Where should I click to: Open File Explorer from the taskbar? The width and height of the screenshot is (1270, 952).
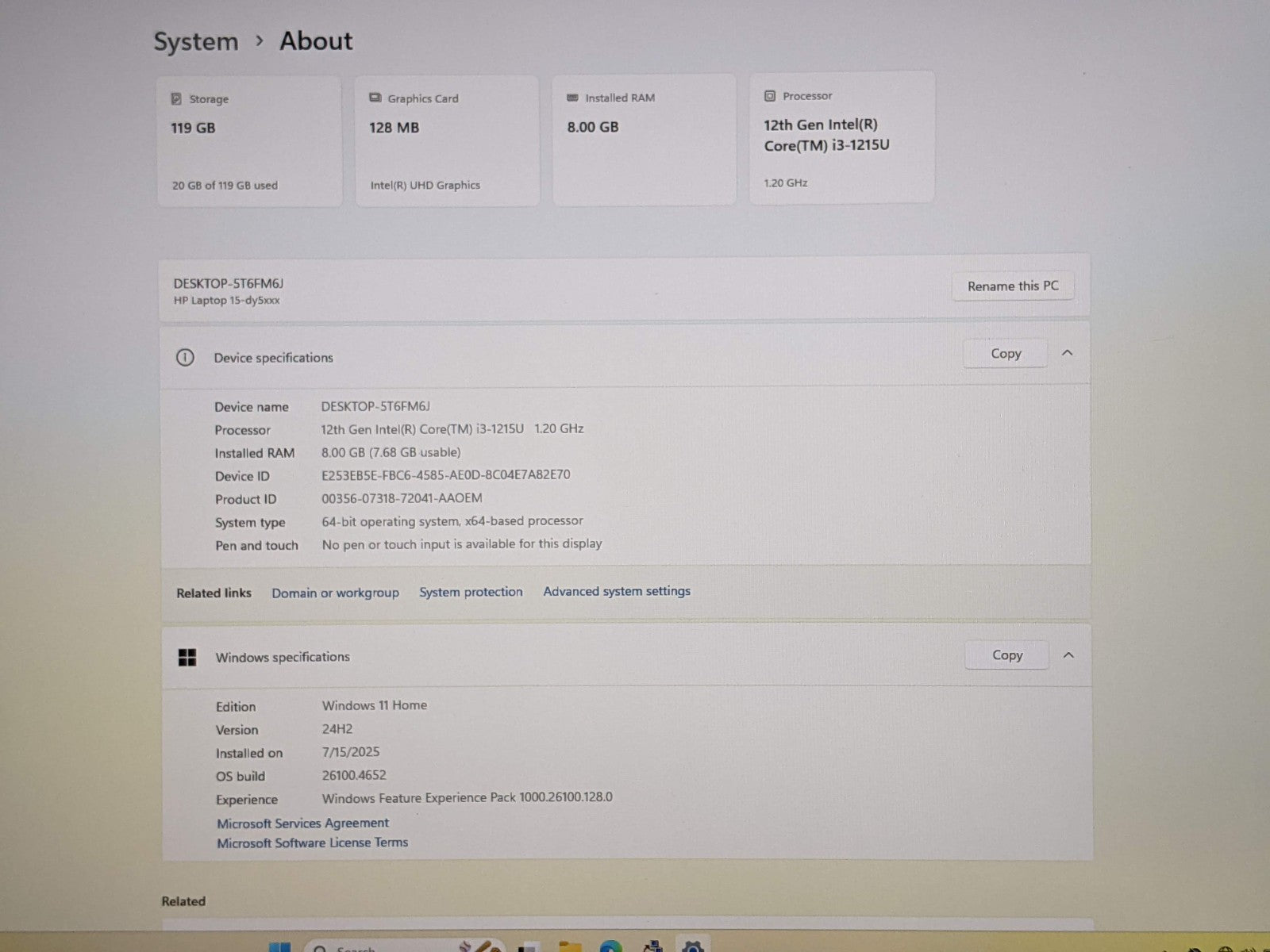pyautogui.click(x=570, y=946)
